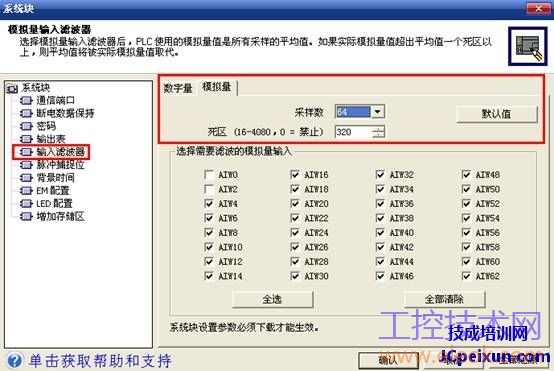
Task: Switch to the 模拟量 tab
Action: pyautogui.click(x=217, y=87)
